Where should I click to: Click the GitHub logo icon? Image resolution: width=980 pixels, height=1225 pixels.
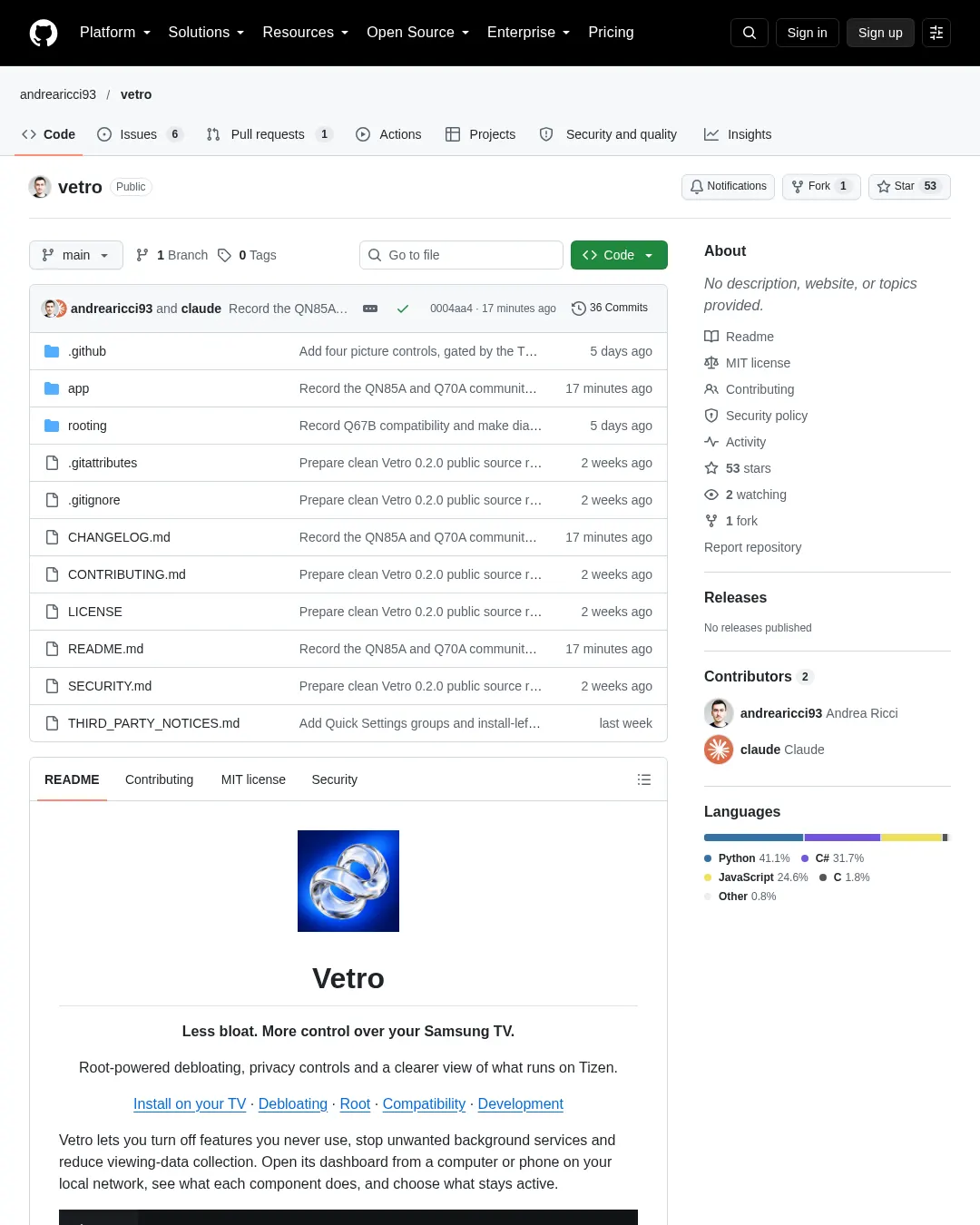pos(44,33)
